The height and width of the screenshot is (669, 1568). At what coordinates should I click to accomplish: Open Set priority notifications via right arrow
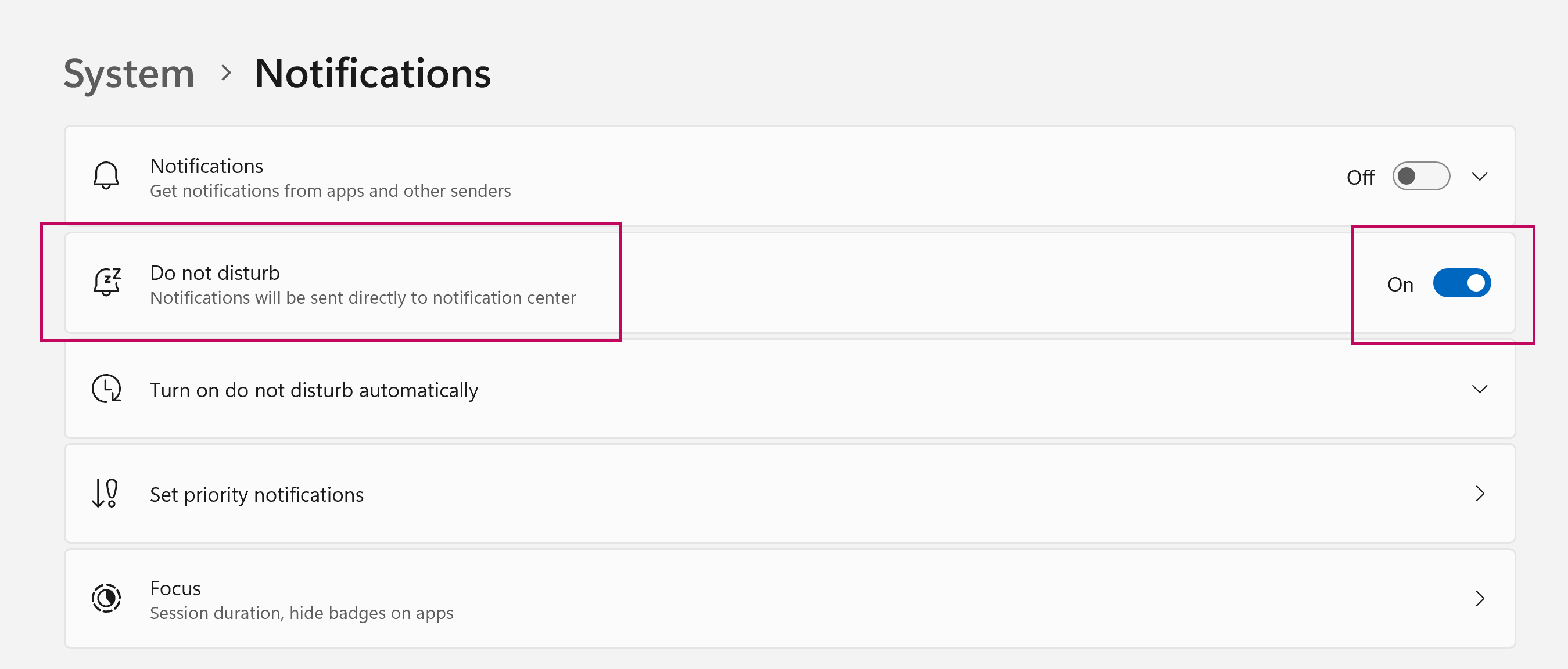[1480, 494]
